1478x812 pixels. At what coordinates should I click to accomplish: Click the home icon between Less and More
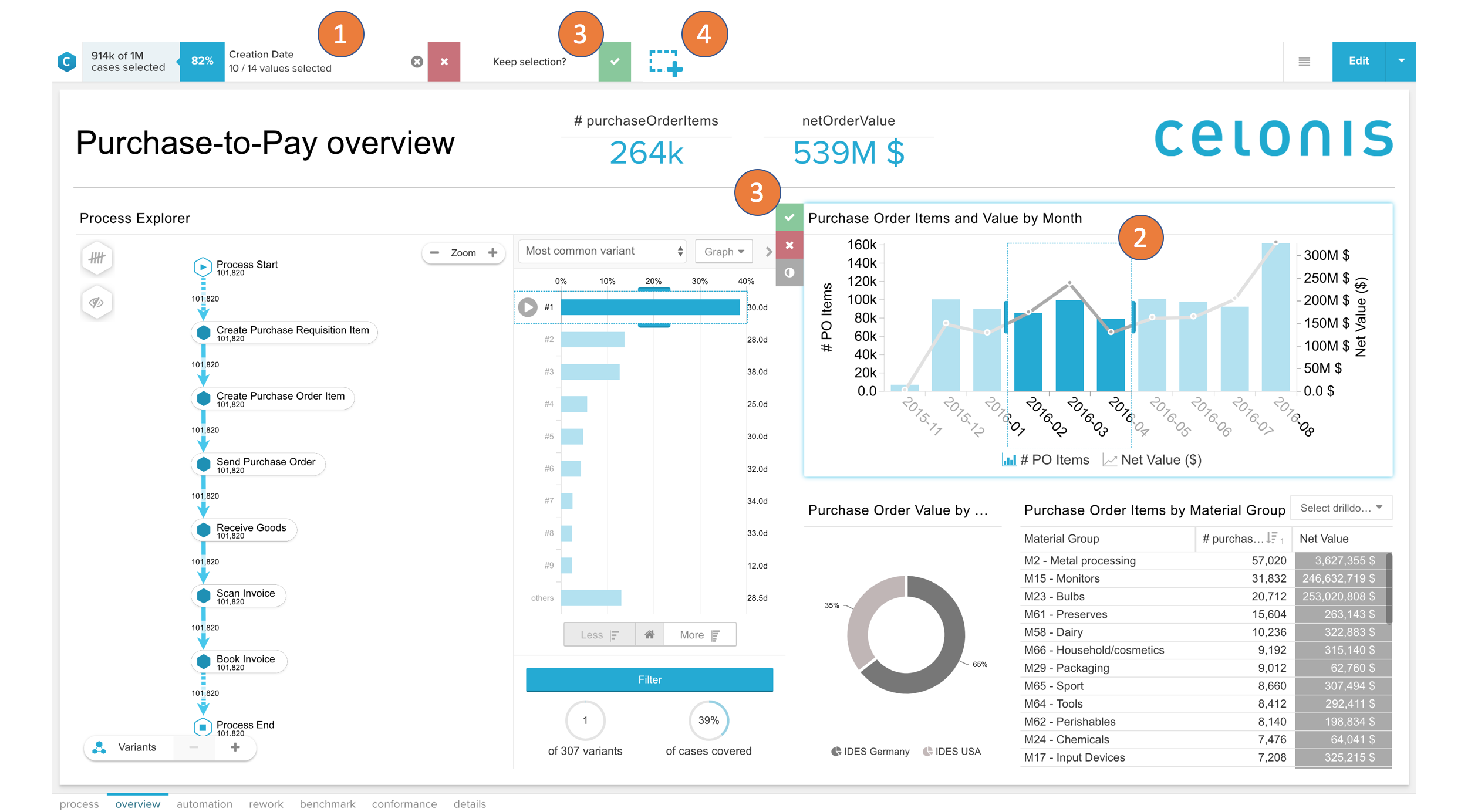[x=649, y=634]
